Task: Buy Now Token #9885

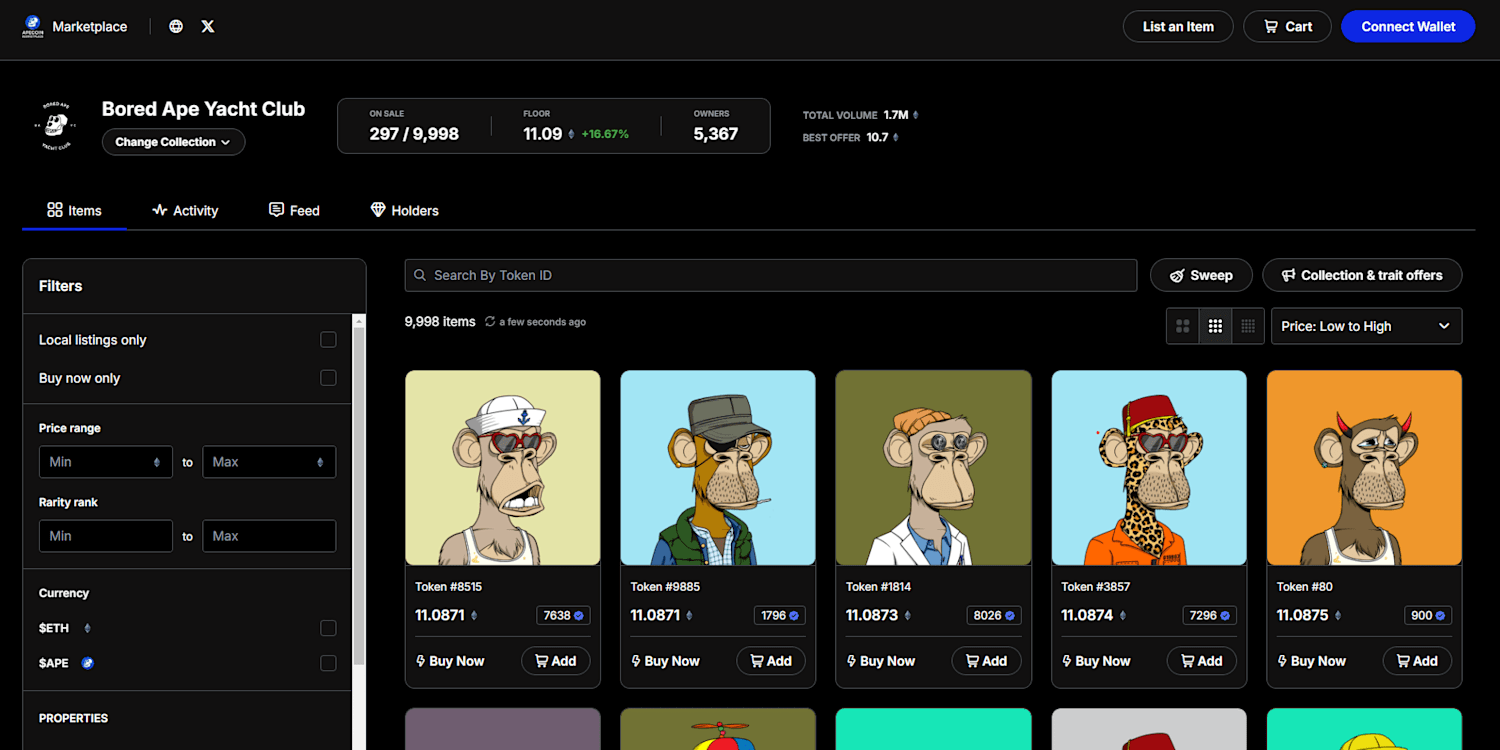Action: click(x=665, y=661)
